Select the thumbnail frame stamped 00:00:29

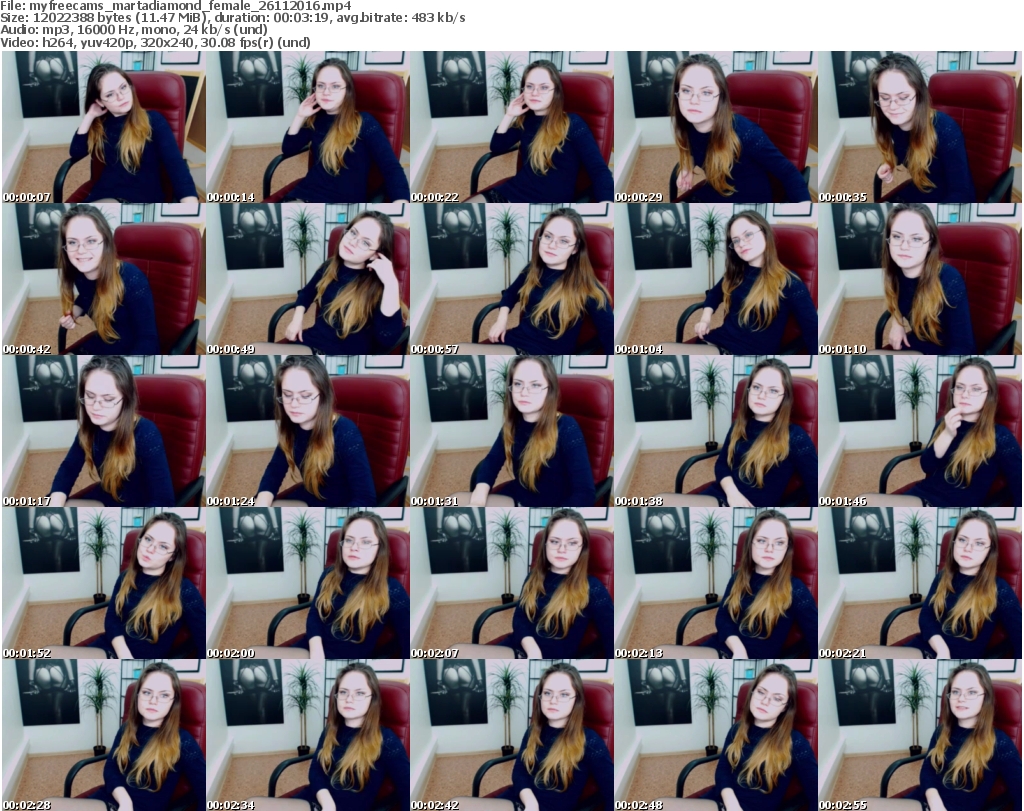click(x=716, y=127)
